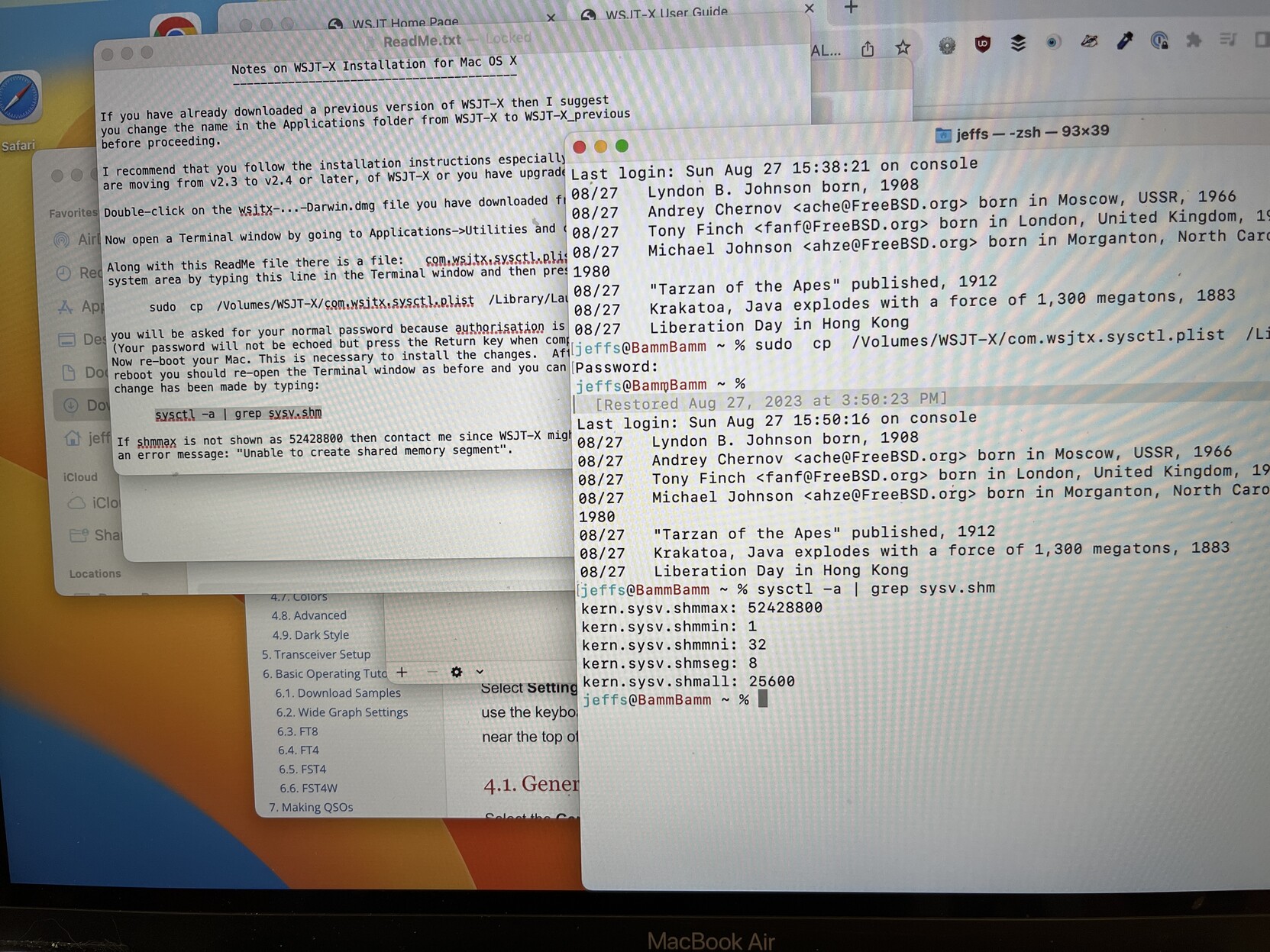
Task: Close the WSJT-X User Guide tab
Action: 810,8
